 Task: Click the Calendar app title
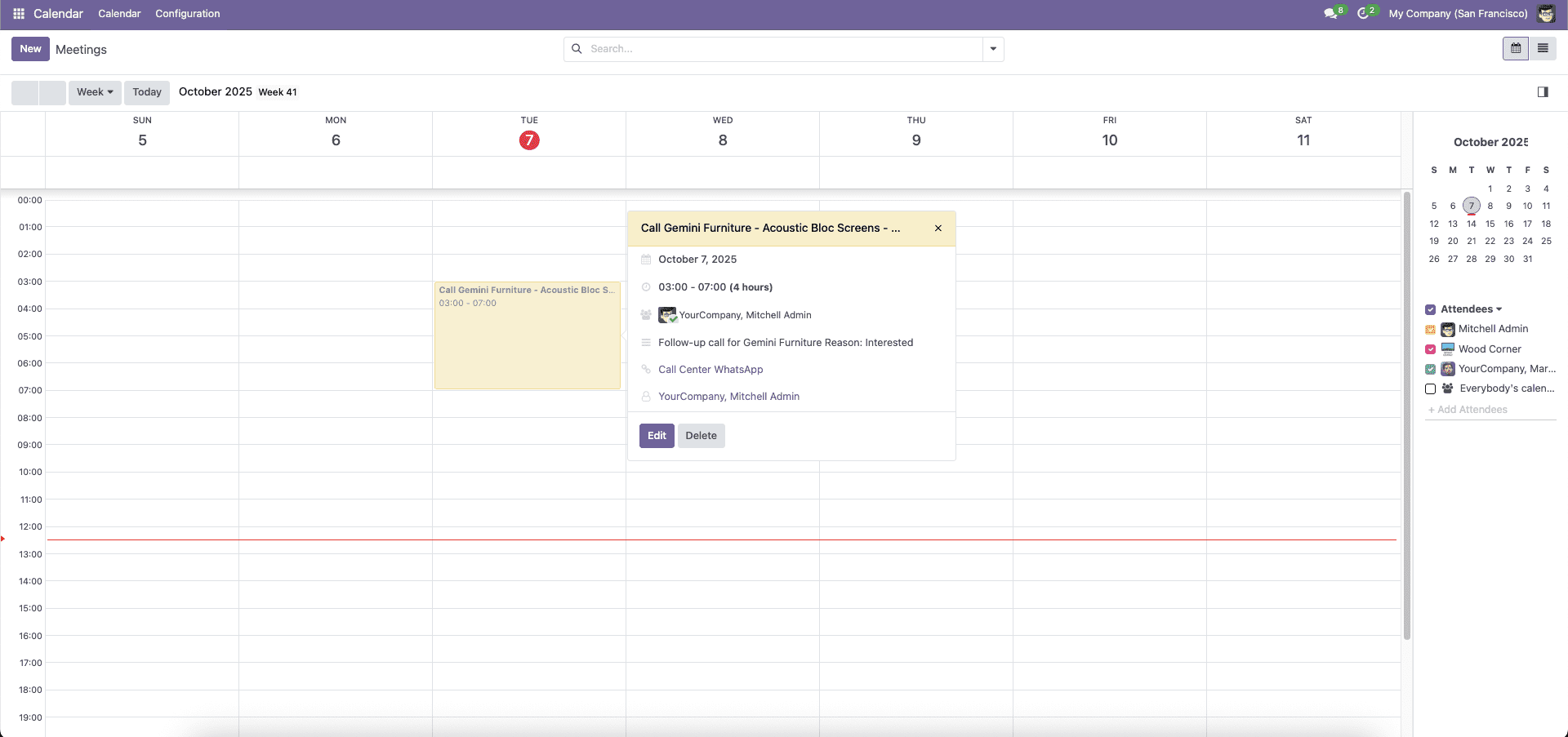tap(58, 14)
